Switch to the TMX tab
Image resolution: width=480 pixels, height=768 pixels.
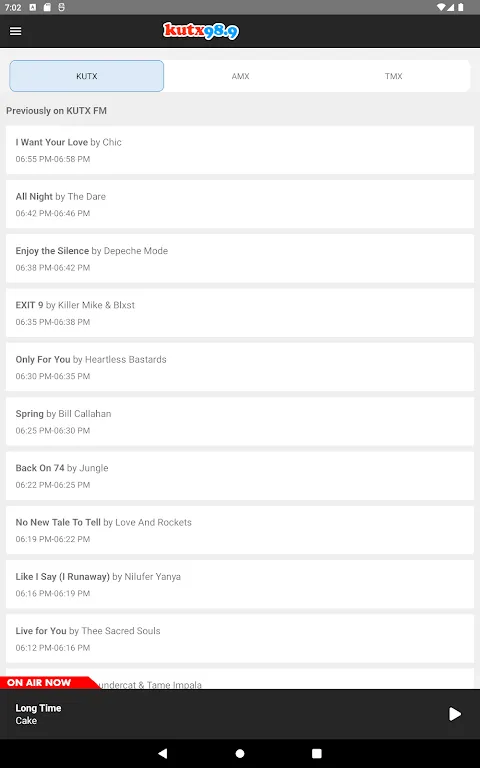394,76
